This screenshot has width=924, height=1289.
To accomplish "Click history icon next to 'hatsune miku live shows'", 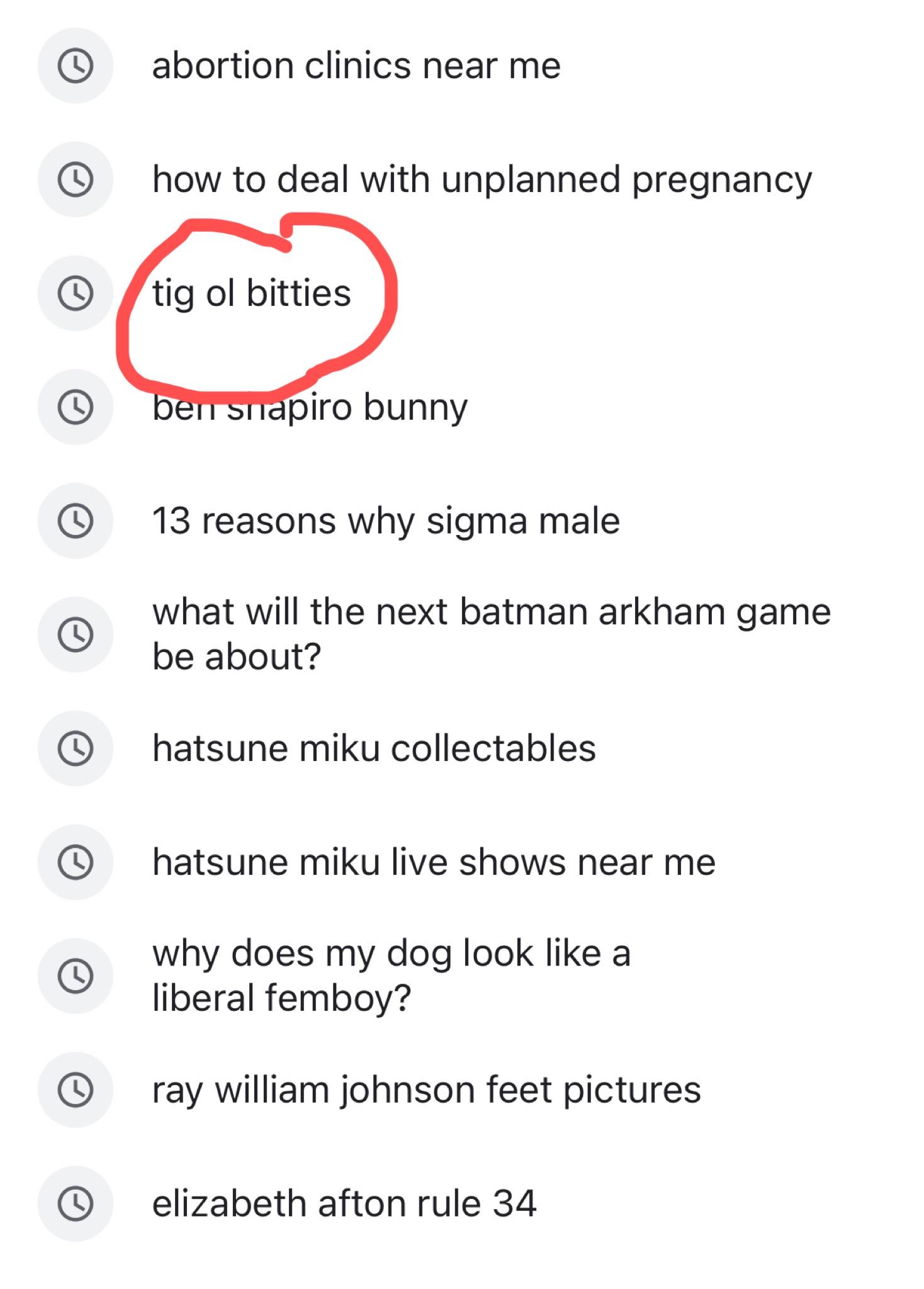I will (x=76, y=862).
